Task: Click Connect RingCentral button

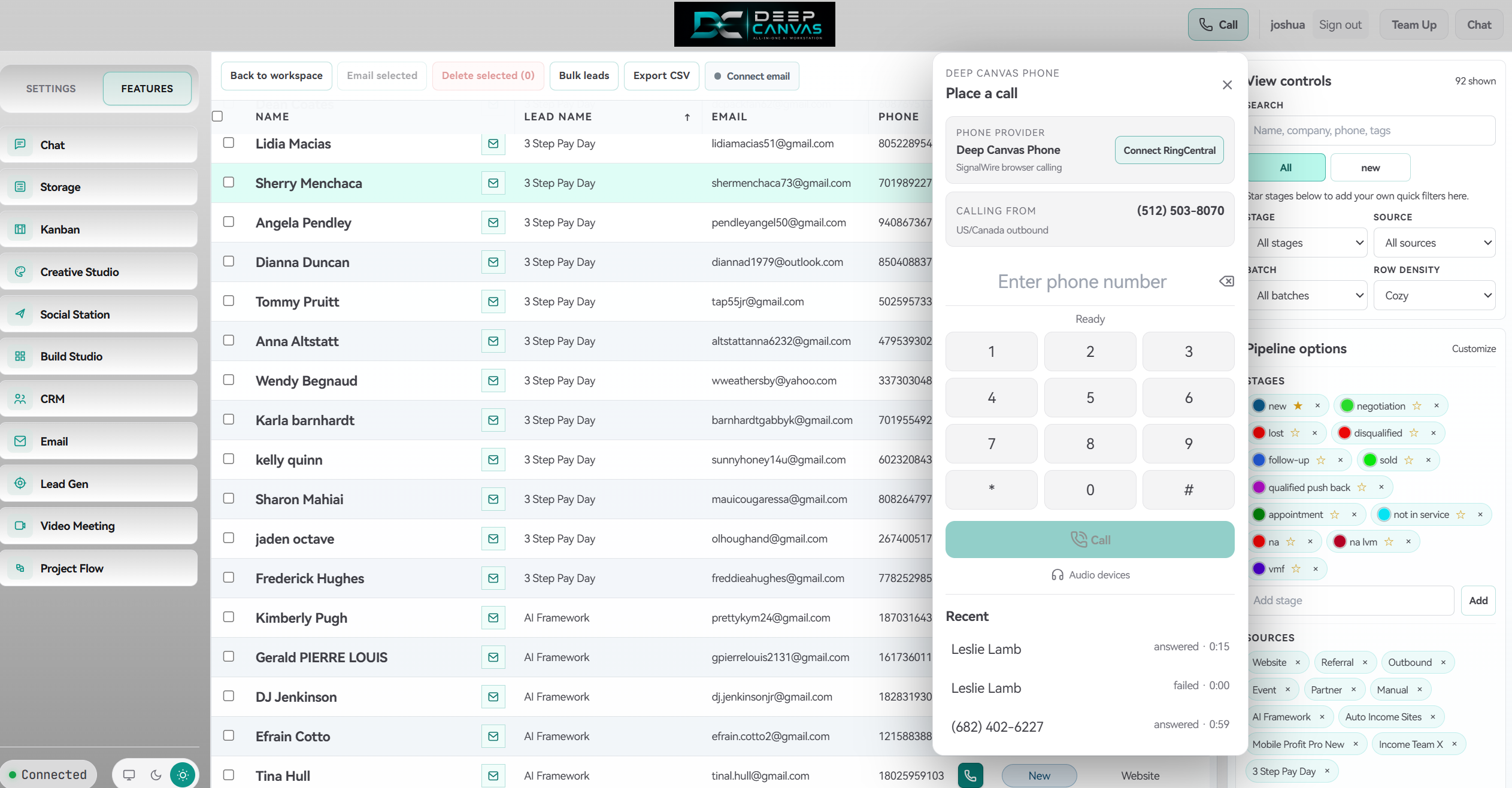Action: tap(1169, 150)
